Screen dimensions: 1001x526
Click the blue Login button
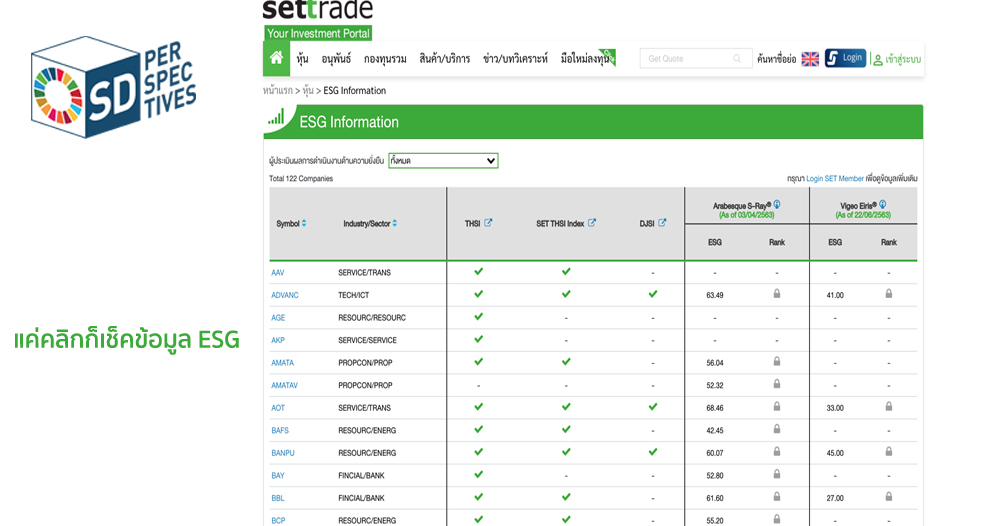[x=845, y=58]
